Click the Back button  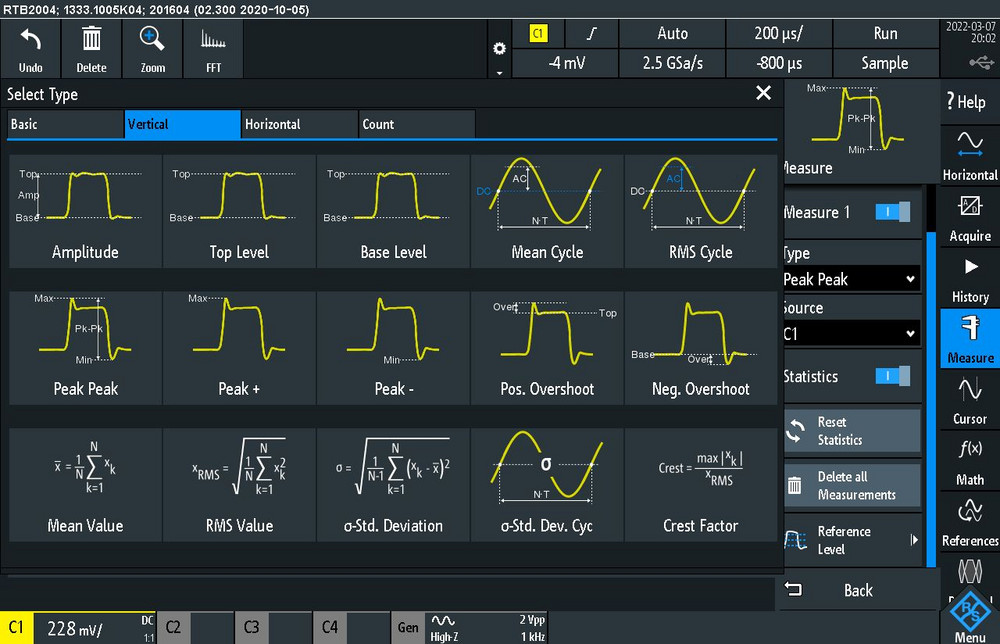click(857, 590)
